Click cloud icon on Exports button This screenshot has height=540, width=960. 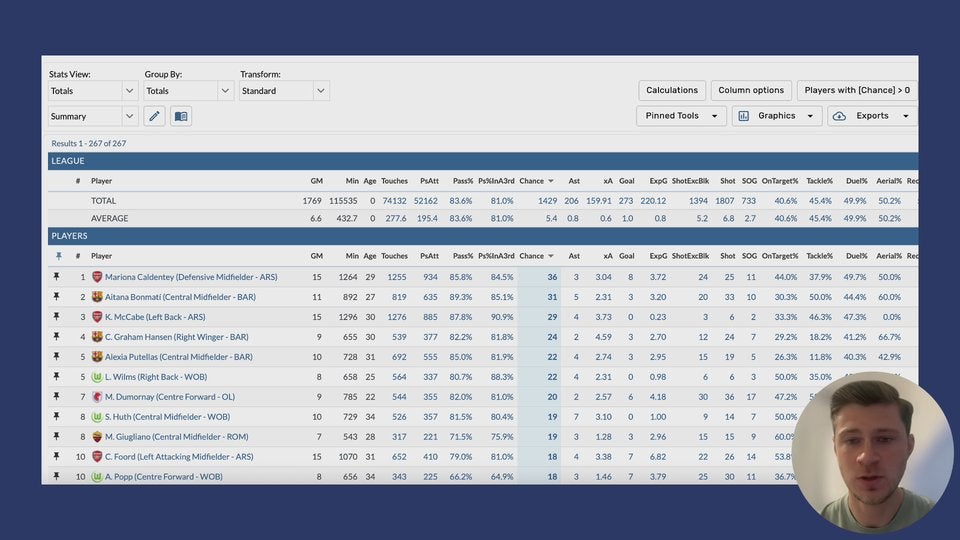839,116
